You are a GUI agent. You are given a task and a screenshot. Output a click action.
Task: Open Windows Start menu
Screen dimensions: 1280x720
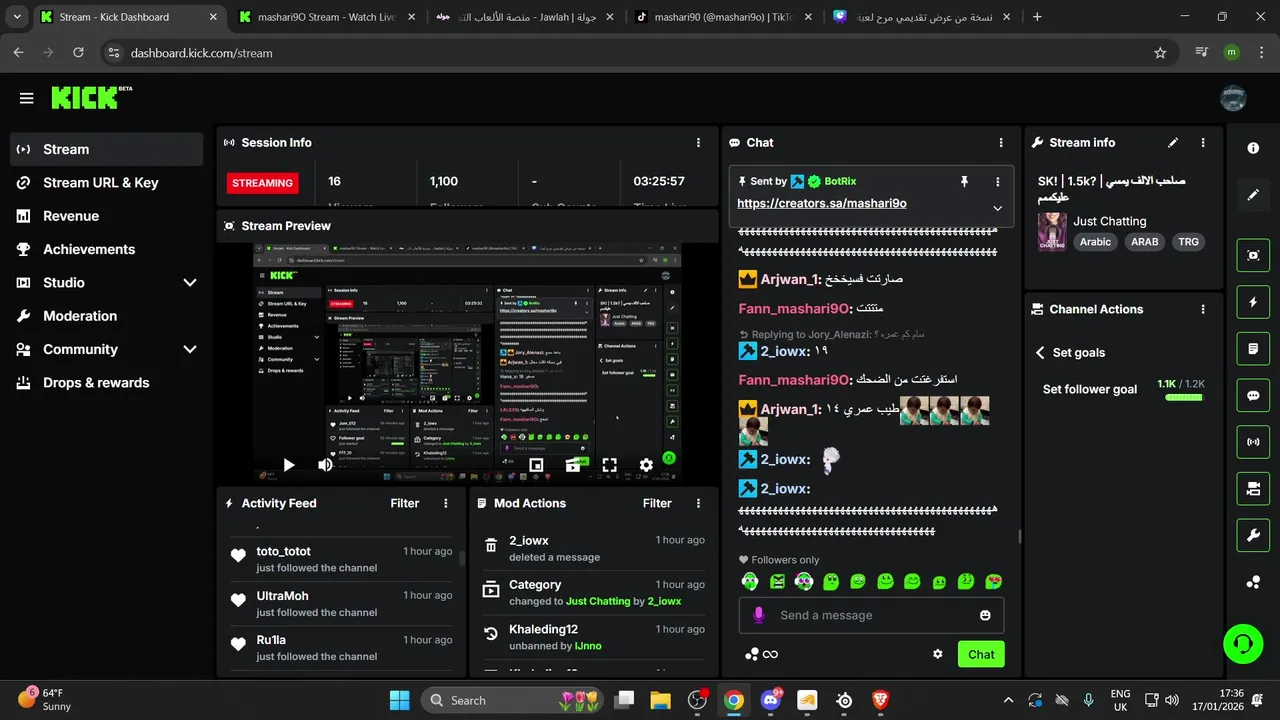[399, 700]
